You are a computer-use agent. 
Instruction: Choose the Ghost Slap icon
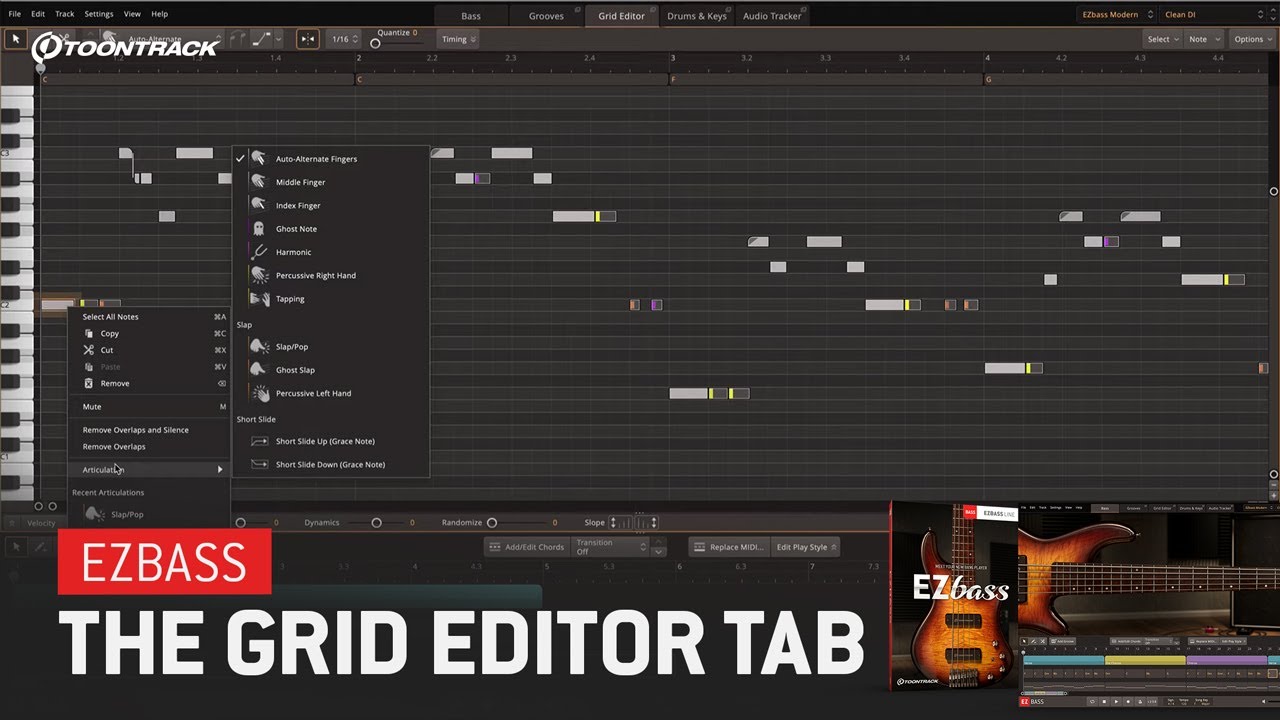tap(258, 370)
